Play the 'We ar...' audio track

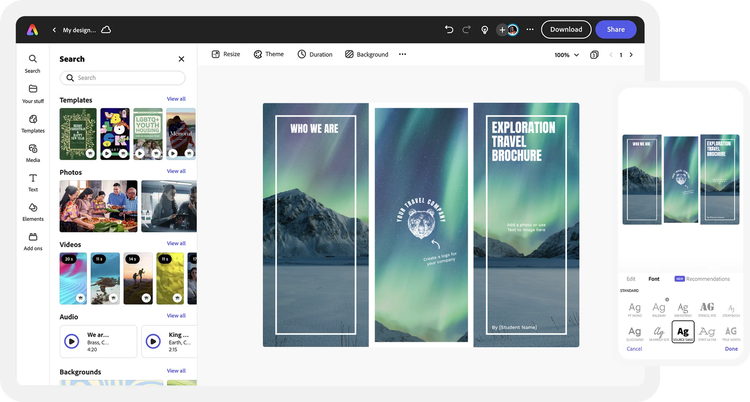(72, 341)
